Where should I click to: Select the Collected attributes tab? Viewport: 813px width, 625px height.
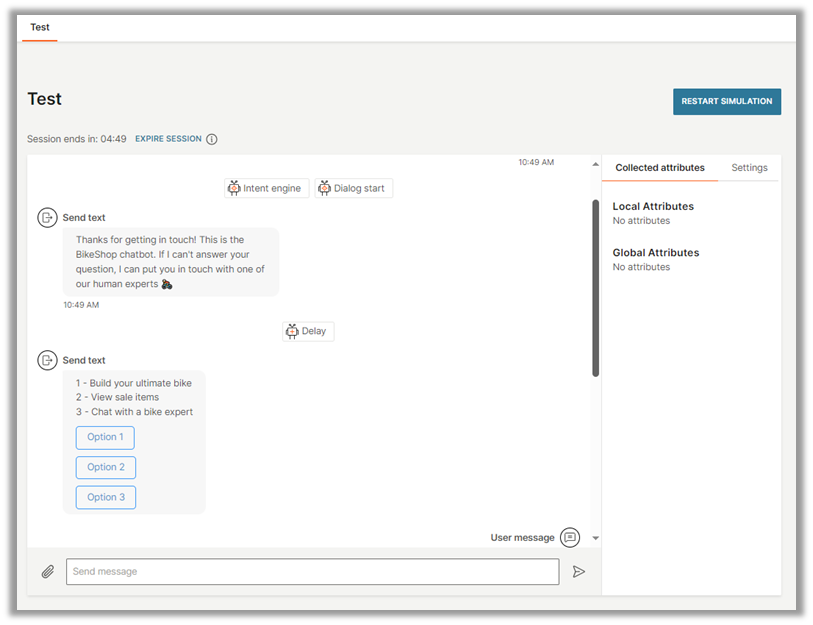pyautogui.click(x=660, y=168)
